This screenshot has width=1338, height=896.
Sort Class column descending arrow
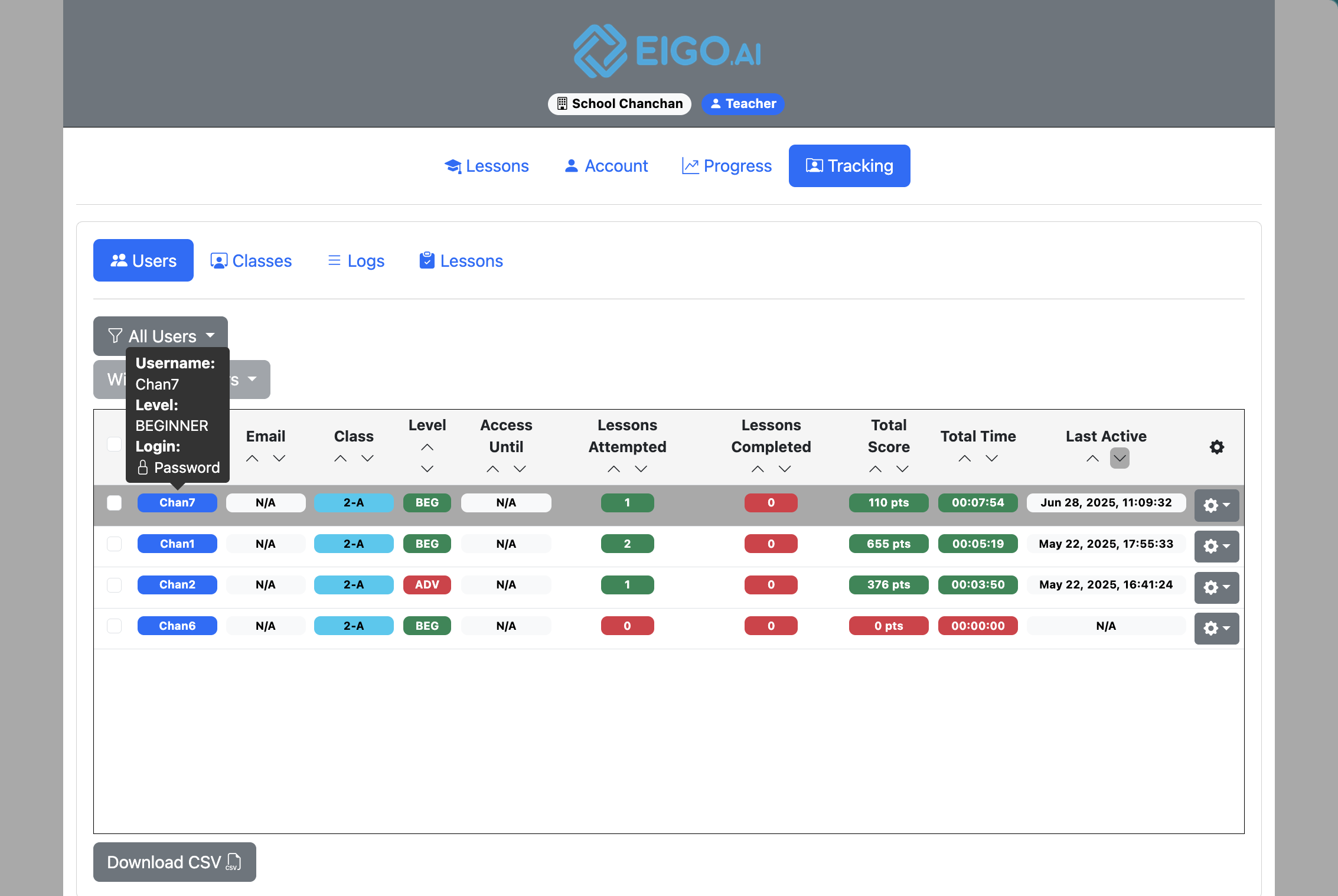(x=367, y=458)
